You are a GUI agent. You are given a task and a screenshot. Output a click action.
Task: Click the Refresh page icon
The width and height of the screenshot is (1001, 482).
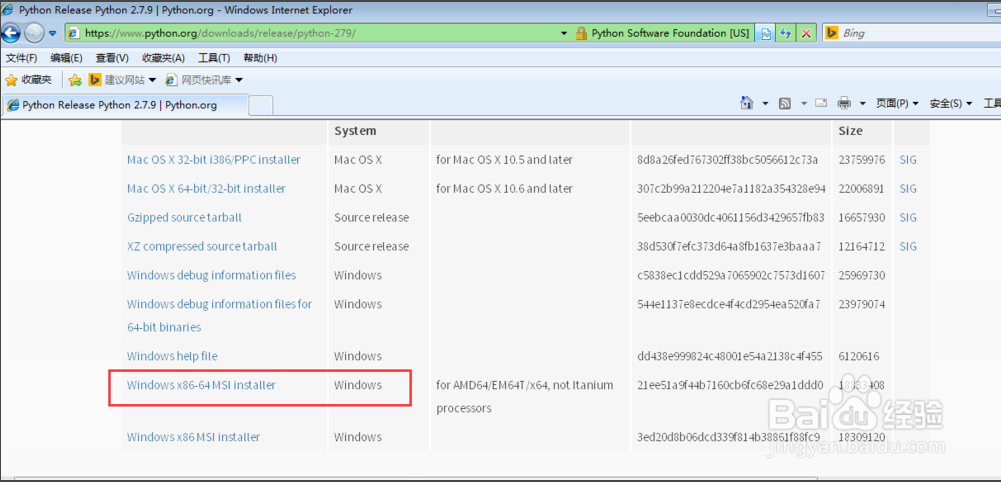(785, 33)
